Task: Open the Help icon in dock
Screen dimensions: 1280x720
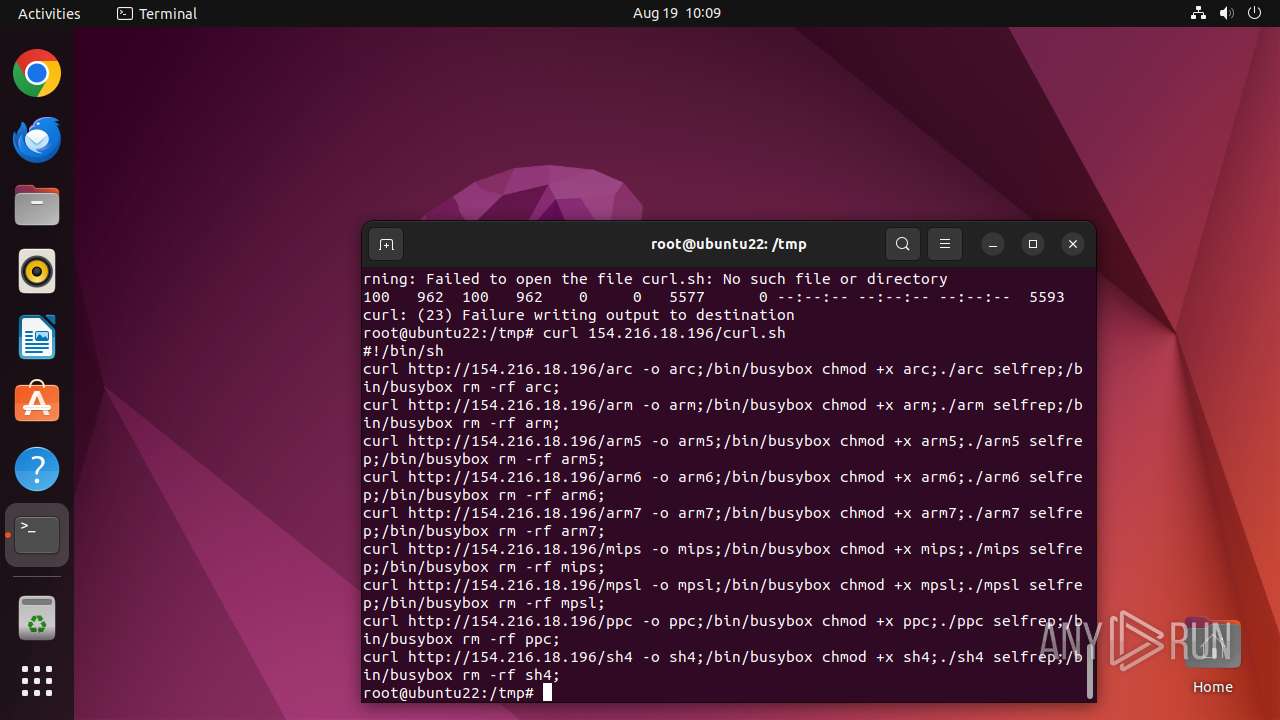Action: 37,469
